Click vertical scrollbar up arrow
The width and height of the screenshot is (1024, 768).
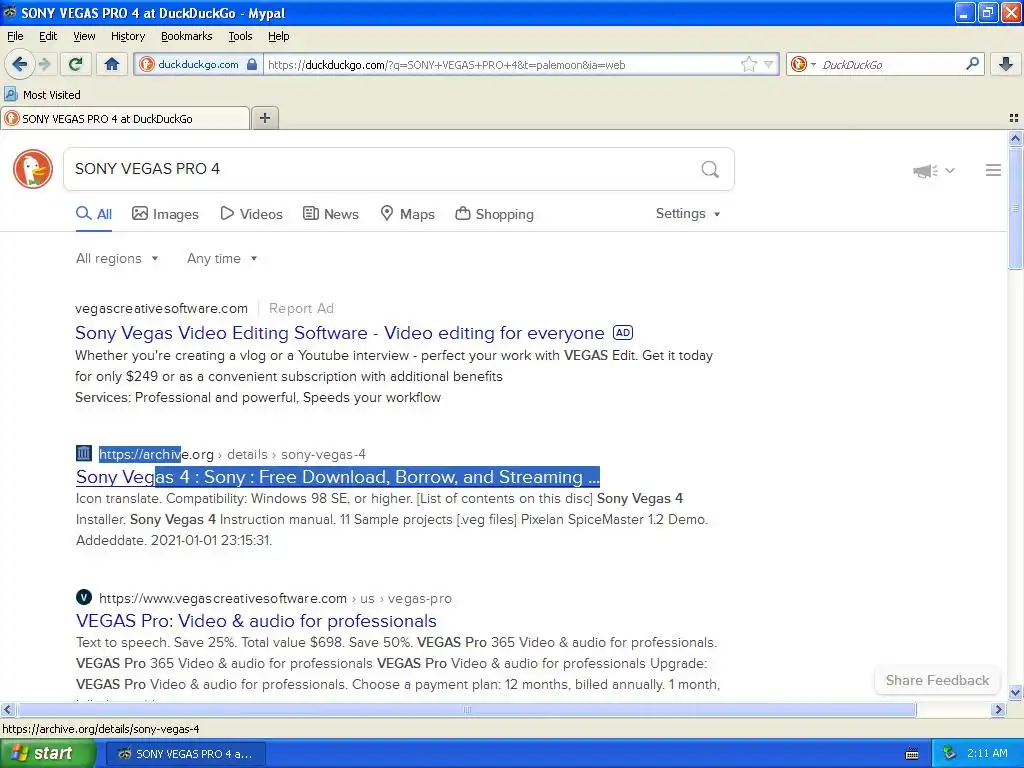pos(1015,138)
